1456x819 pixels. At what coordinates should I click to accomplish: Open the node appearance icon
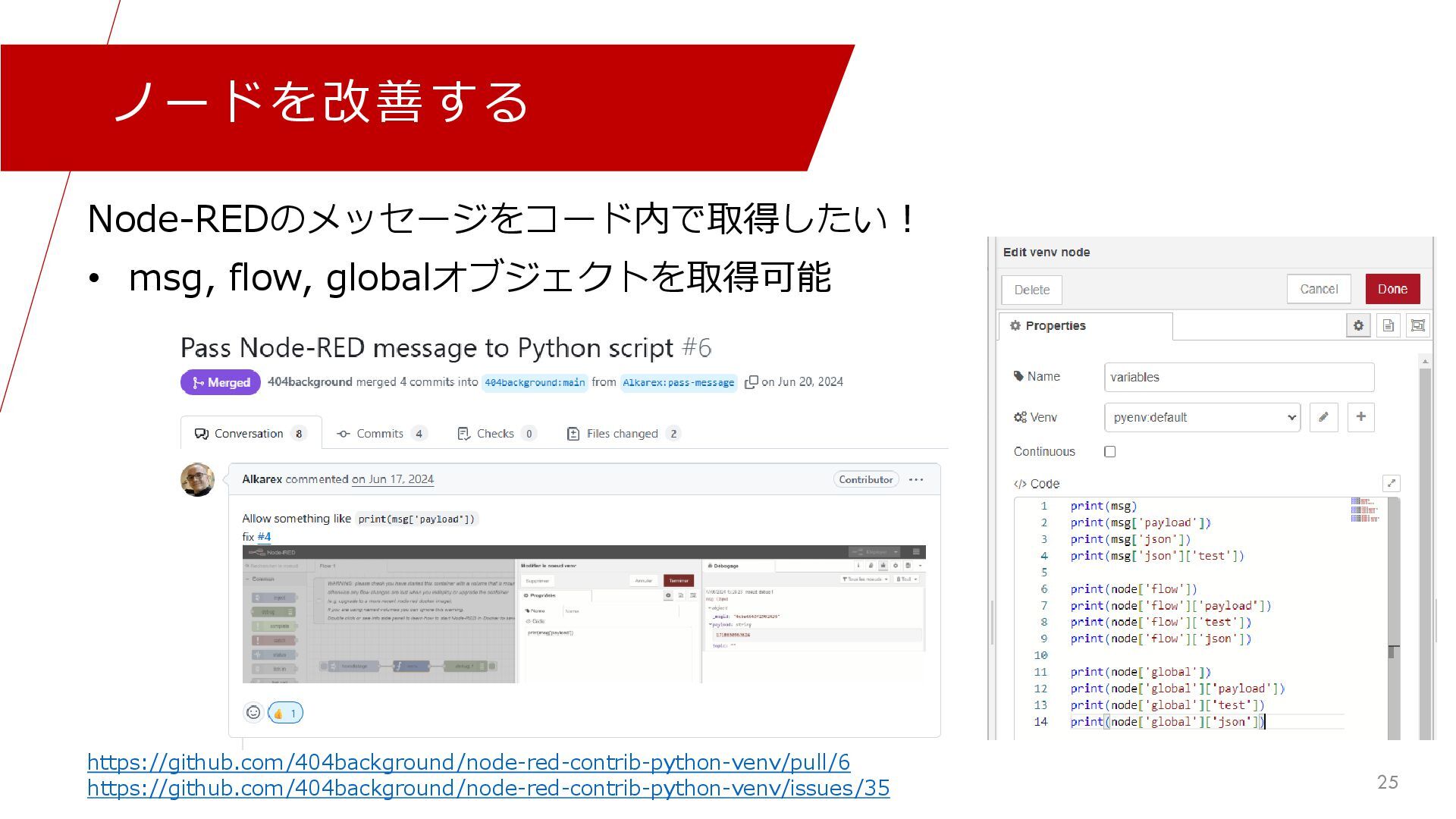(1417, 326)
